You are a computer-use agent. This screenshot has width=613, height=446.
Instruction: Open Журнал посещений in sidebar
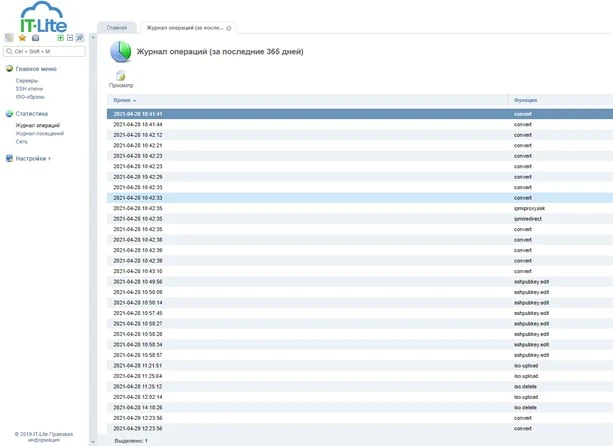pos(39,133)
